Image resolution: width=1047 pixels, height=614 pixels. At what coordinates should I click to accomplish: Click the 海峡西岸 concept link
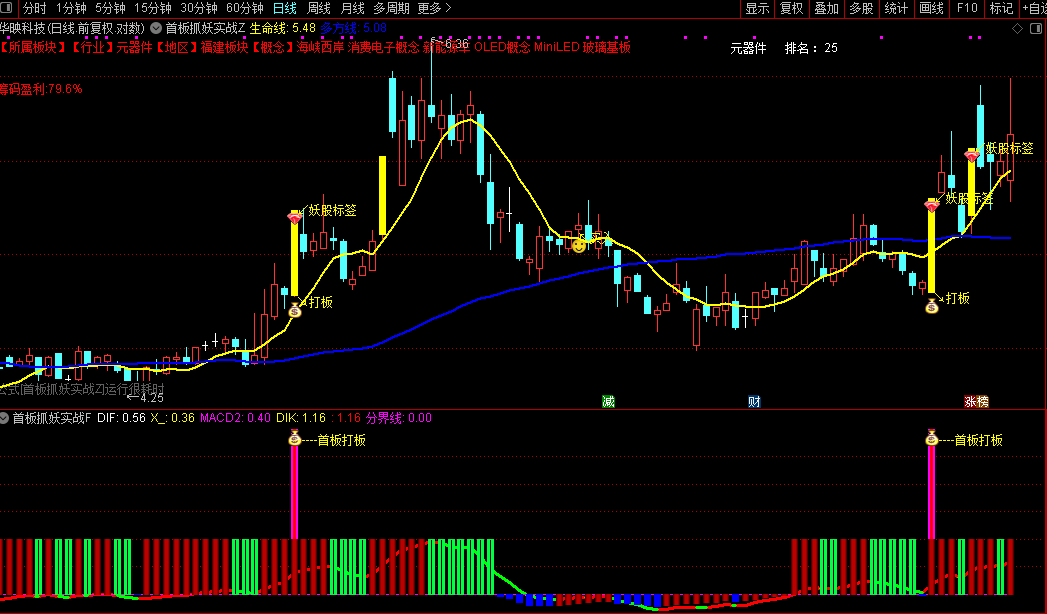(321, 47)
